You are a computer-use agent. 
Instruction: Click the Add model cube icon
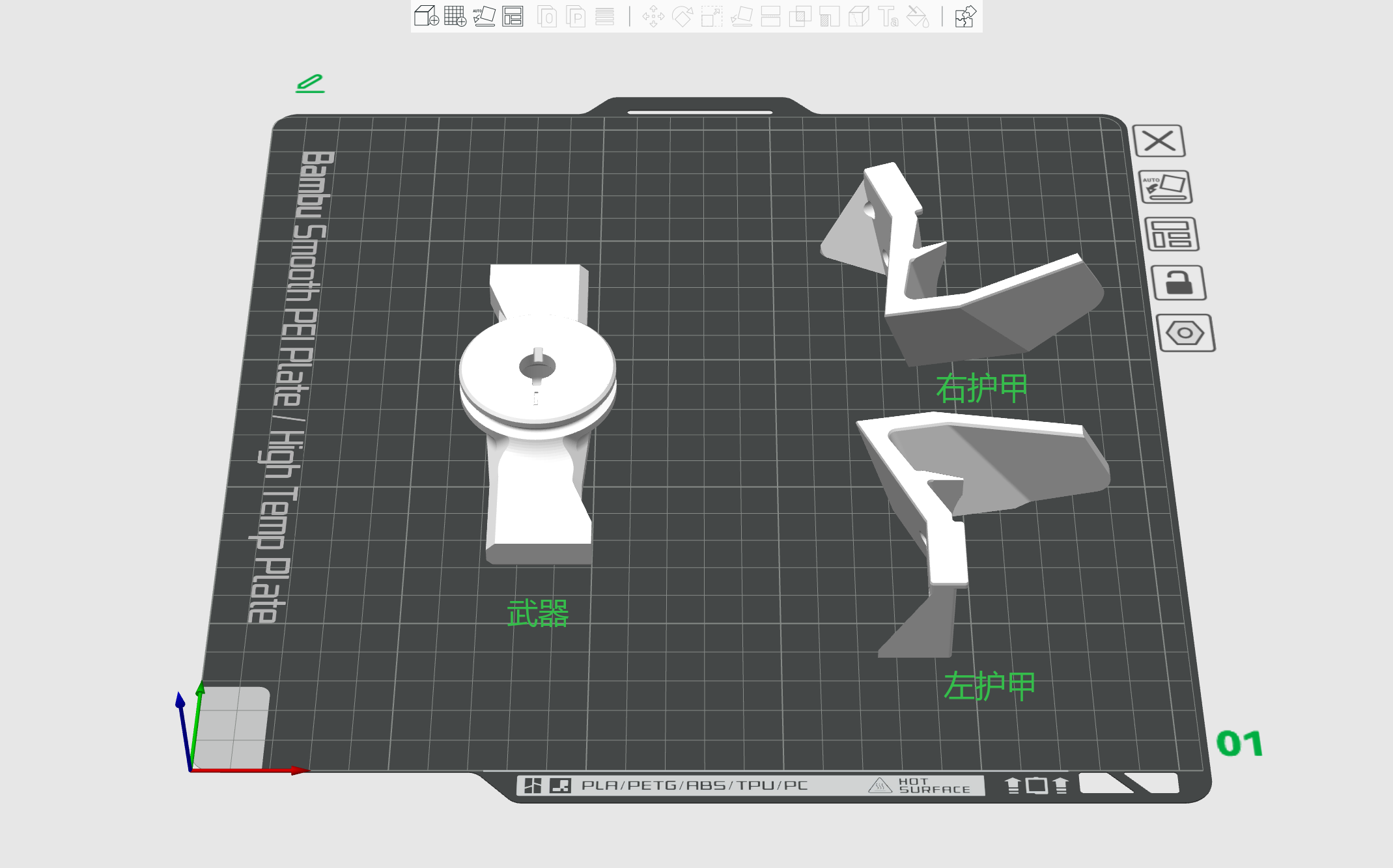point(426,16)
